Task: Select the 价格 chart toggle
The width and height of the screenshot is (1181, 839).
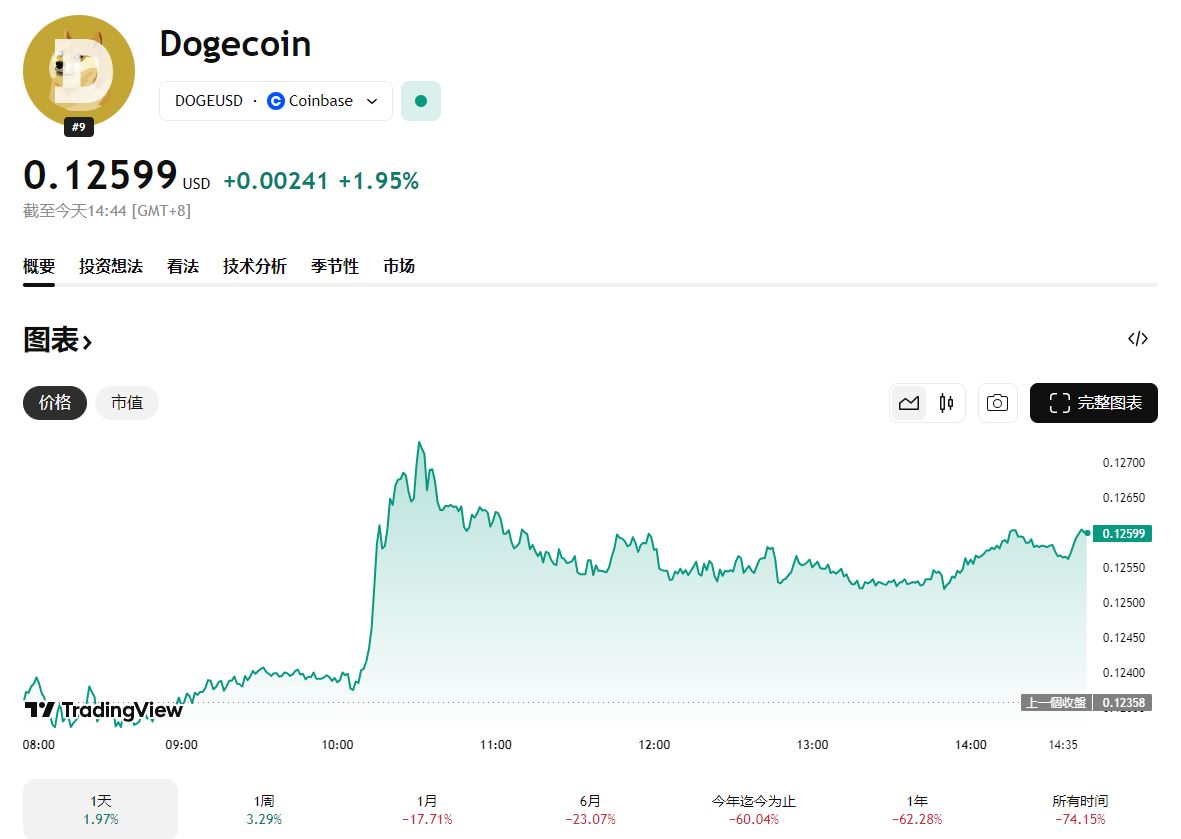Action: tap(55, 403)
